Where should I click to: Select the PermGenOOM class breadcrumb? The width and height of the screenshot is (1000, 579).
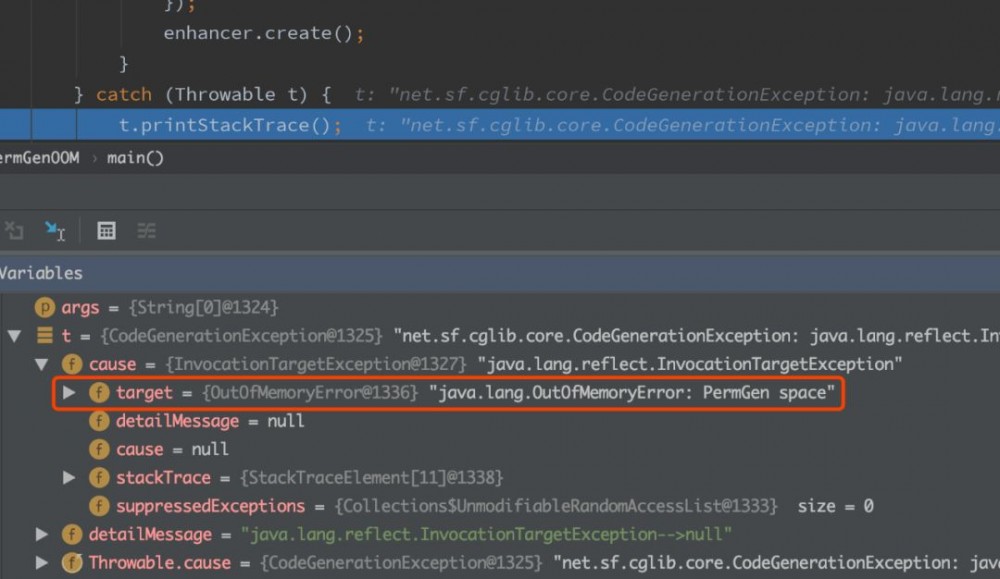pos(40,158)
